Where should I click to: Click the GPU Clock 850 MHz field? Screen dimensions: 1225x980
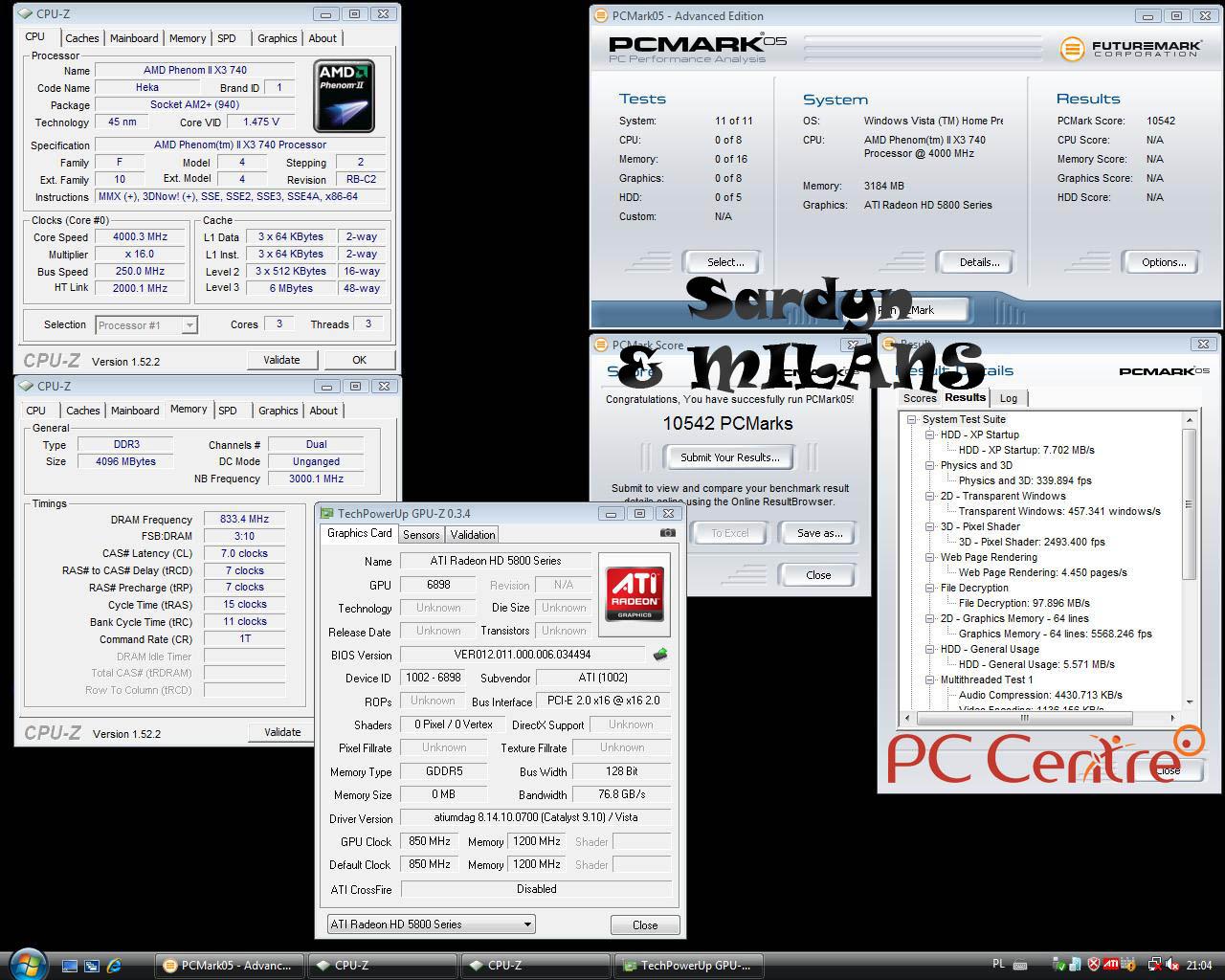430,841
